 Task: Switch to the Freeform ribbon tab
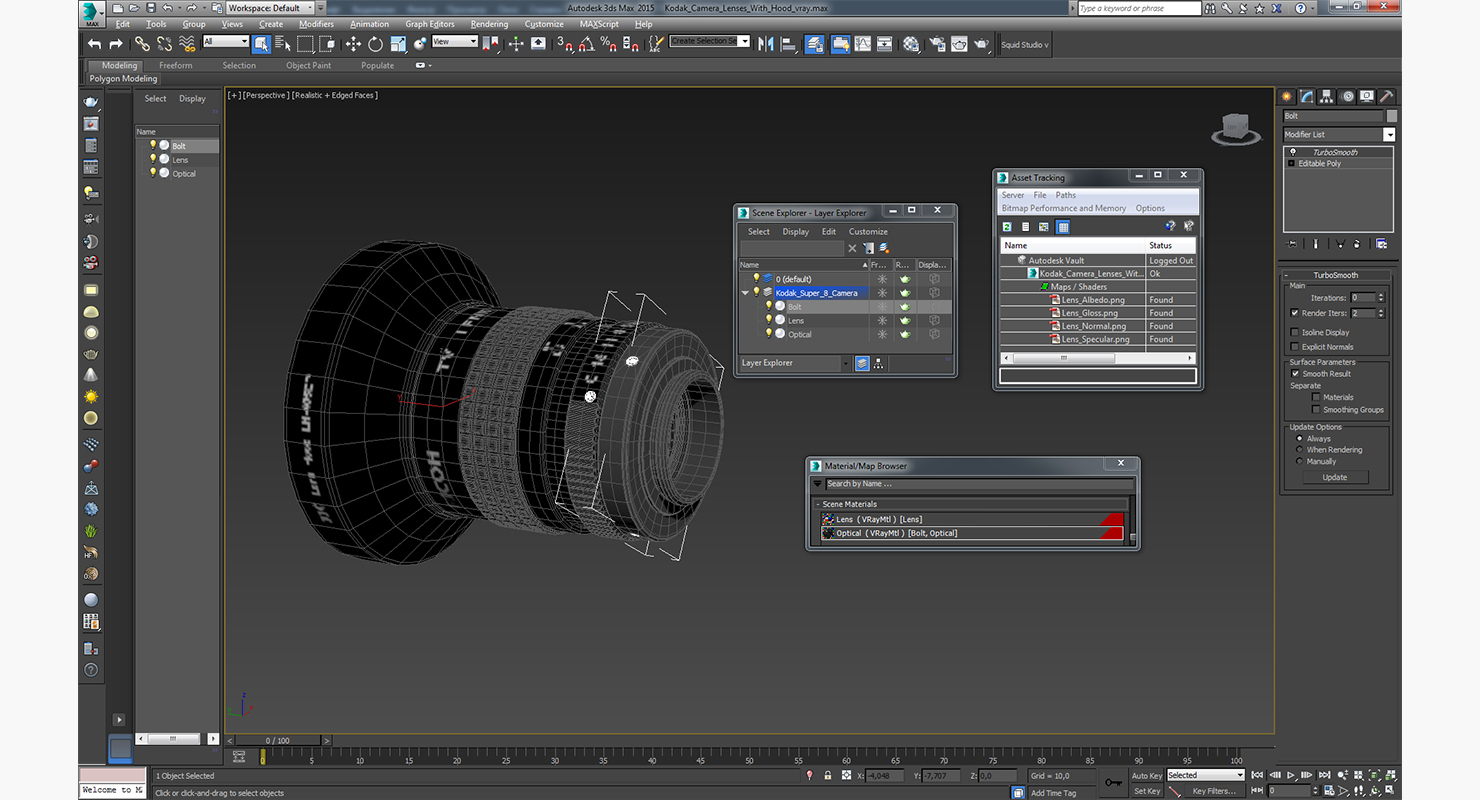pos(176,65)
